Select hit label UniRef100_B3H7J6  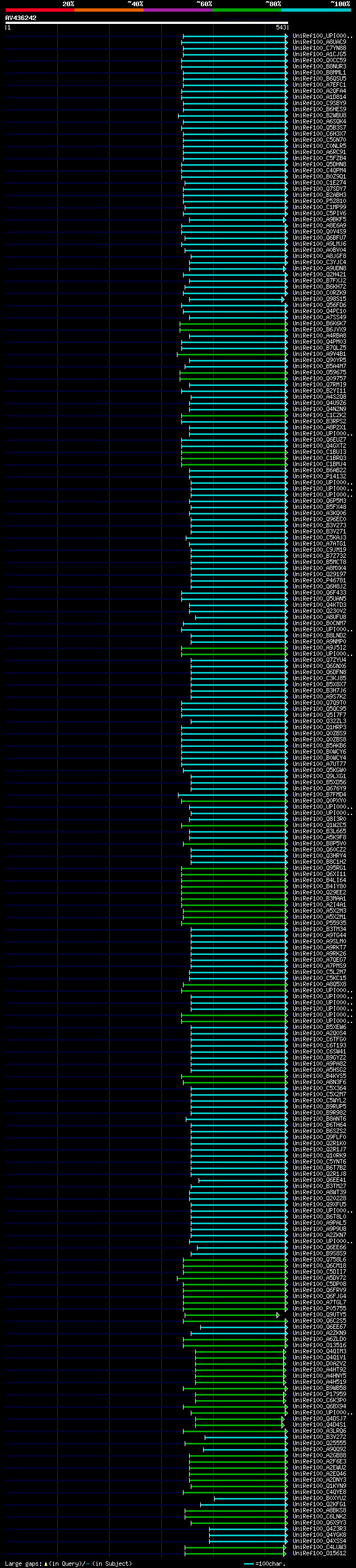319,690
